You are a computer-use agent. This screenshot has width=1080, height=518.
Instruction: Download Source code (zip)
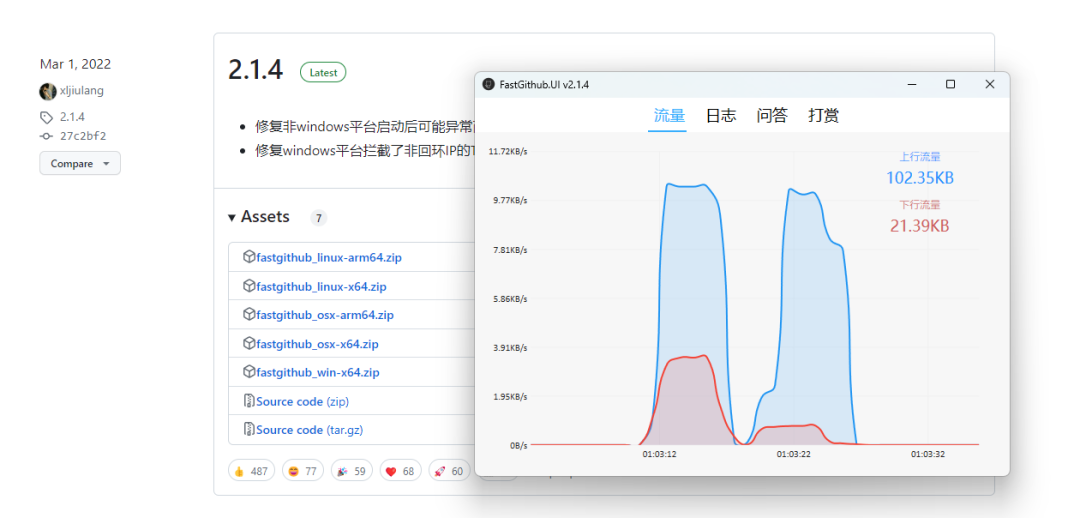pyautogui.click(x=302, y=401)
